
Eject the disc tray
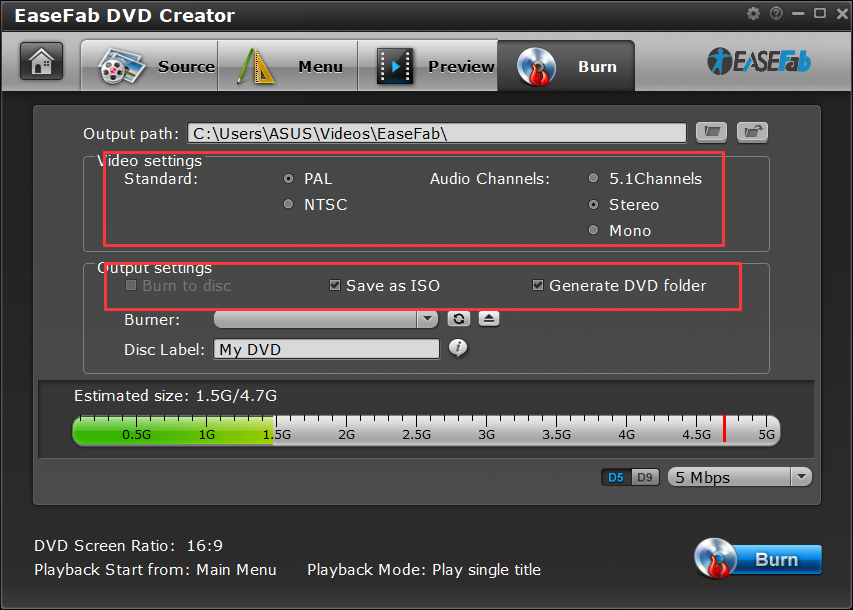(x=488, y=319)
